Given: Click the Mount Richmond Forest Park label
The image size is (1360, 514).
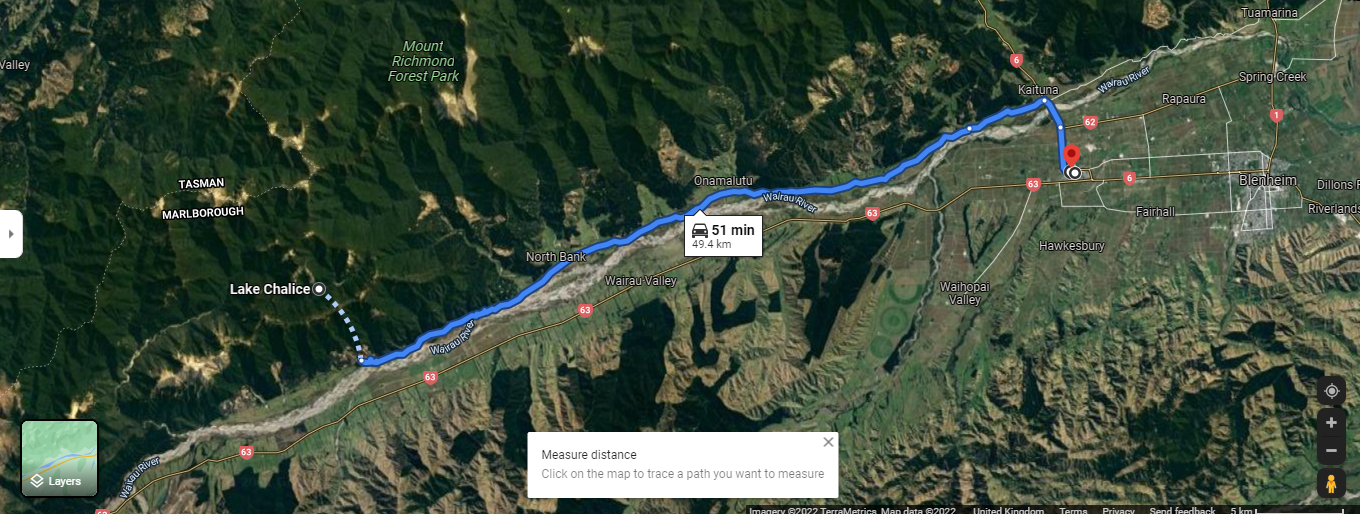Looking at the screenshot, I should click(x=423, y=61).
